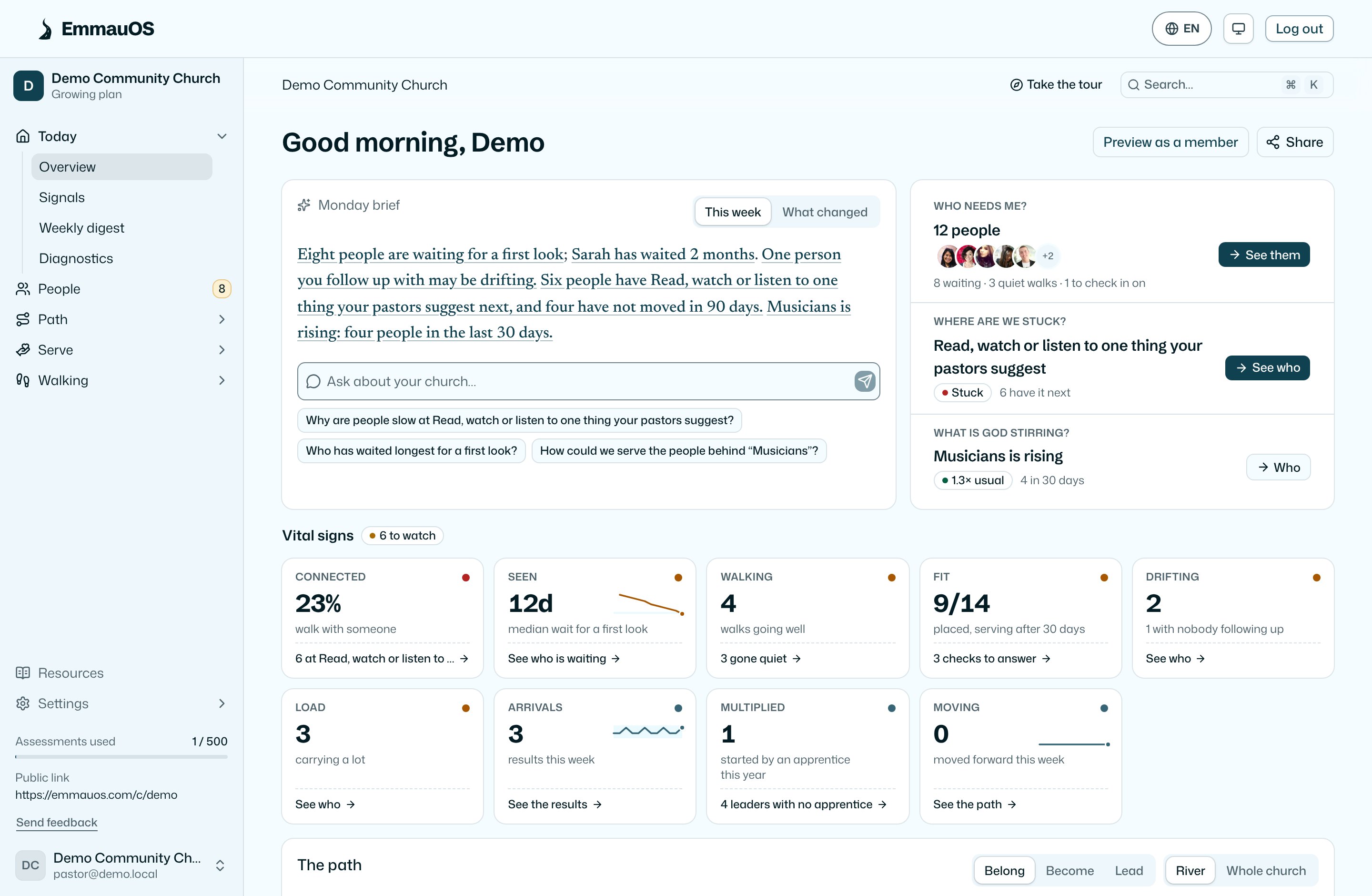Click the Monday brief sparkle icon

coord(304,205)
